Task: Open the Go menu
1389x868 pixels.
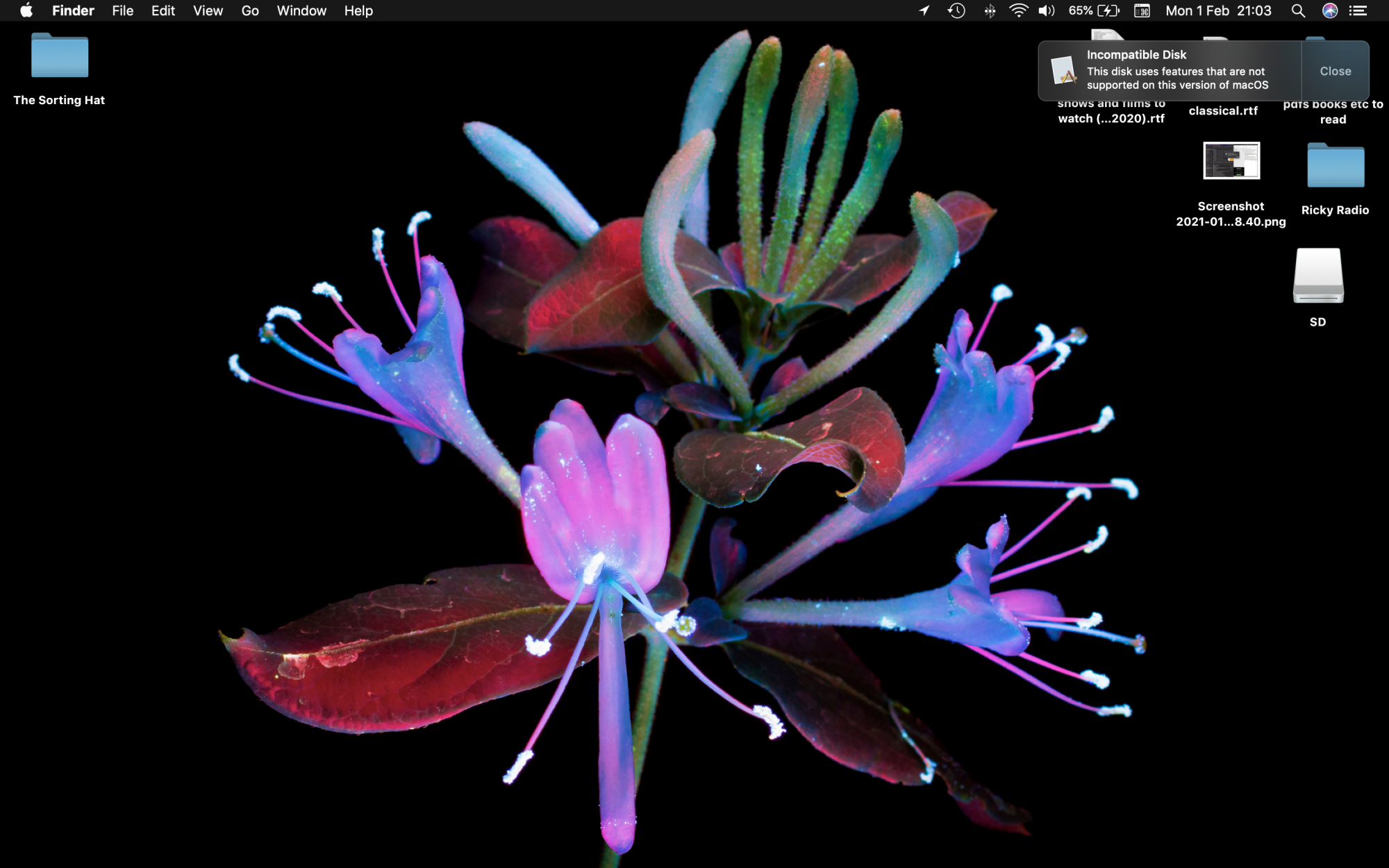Action: pyautogui.click(x=250, y=10)
